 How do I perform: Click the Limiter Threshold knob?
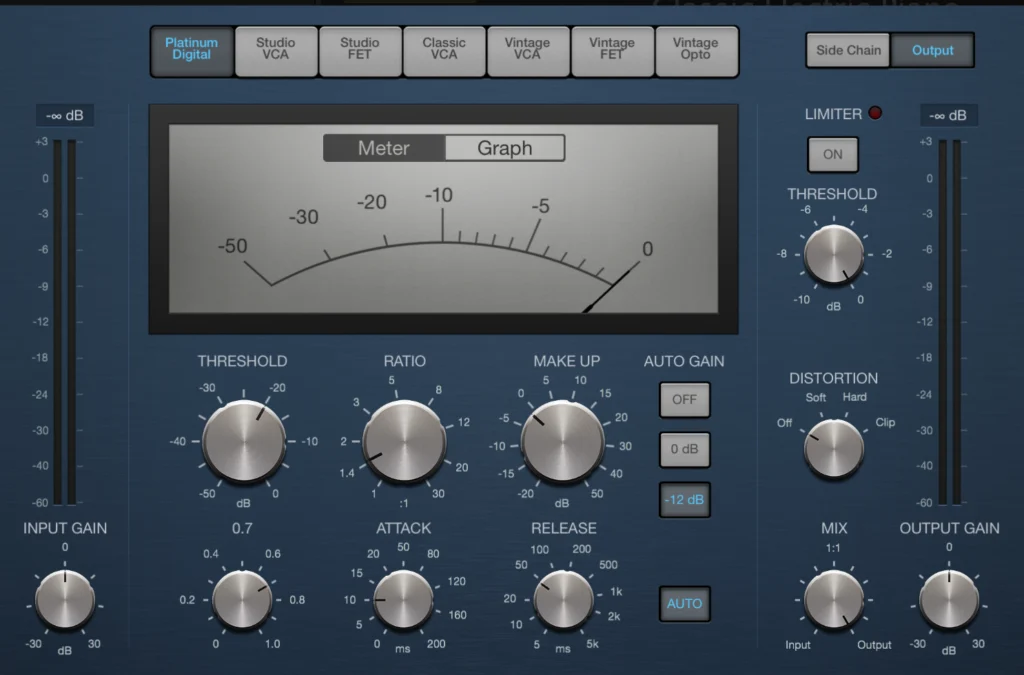(x=833, y=254)
